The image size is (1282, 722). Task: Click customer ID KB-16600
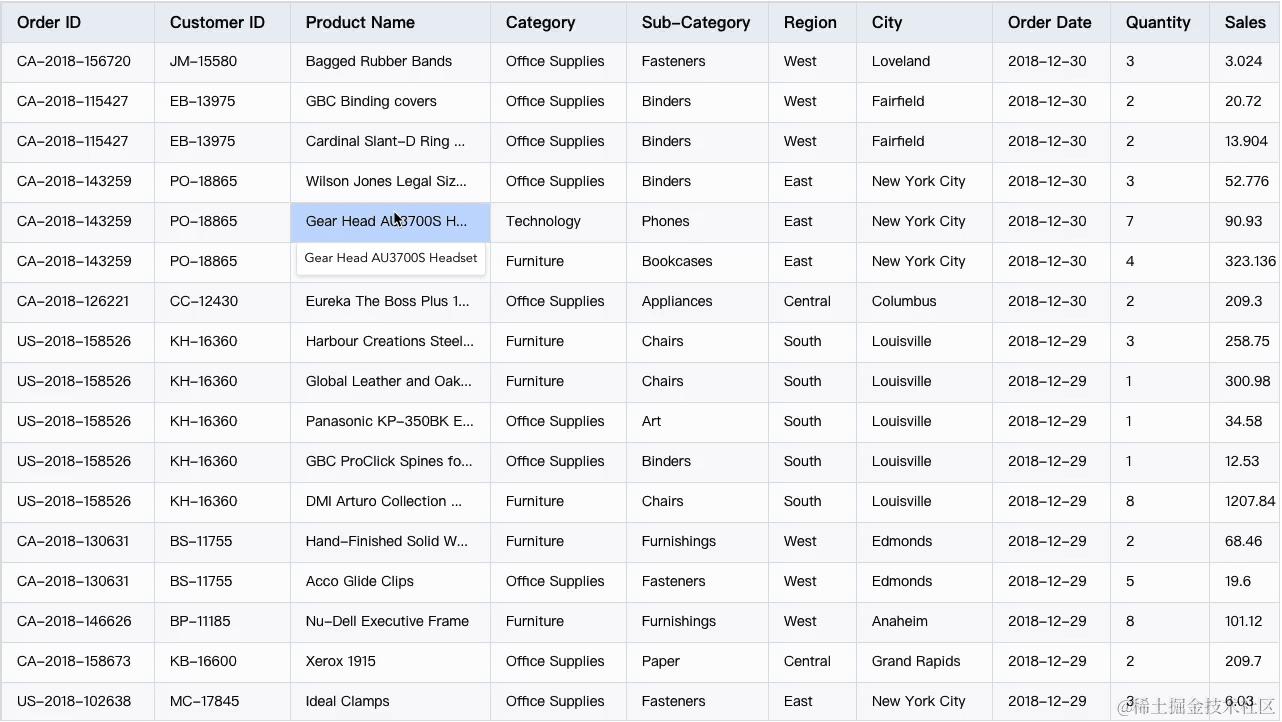click(x=199, y=661)
